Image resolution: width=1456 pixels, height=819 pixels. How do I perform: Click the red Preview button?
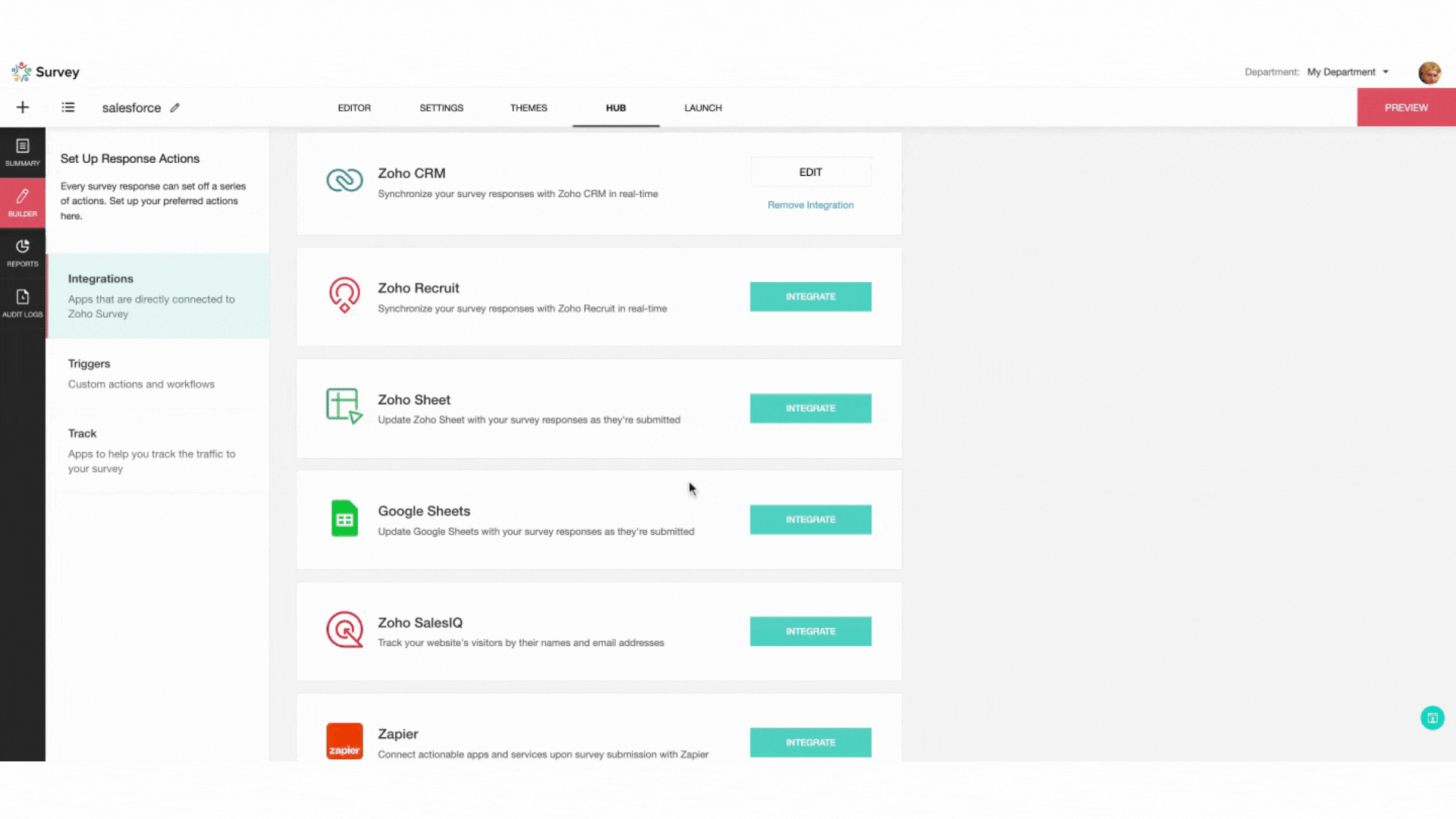pyautogui.click(x=1405, y=108)
